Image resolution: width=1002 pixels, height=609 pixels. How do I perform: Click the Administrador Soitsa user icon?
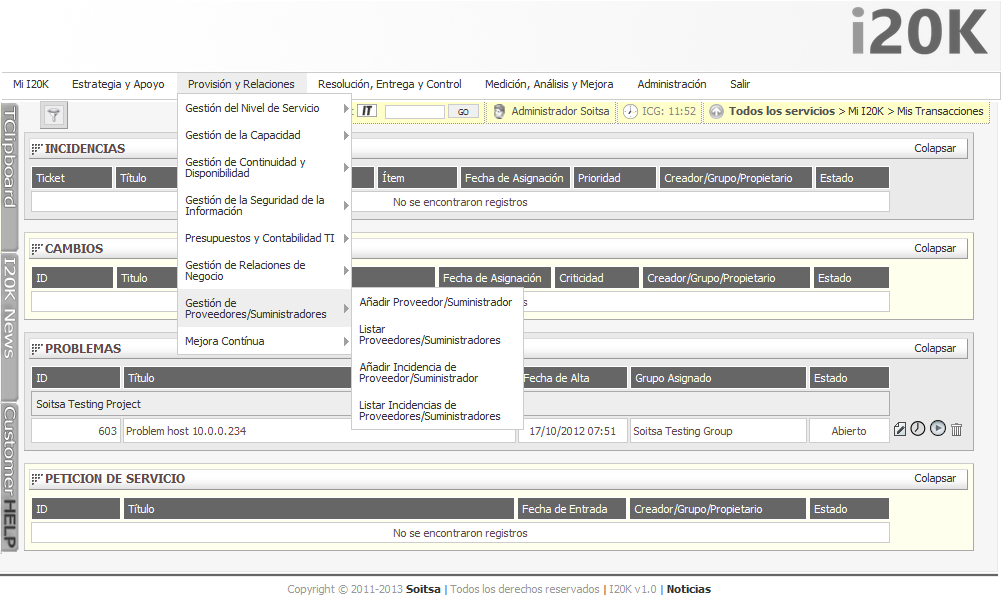coord(497,112)
